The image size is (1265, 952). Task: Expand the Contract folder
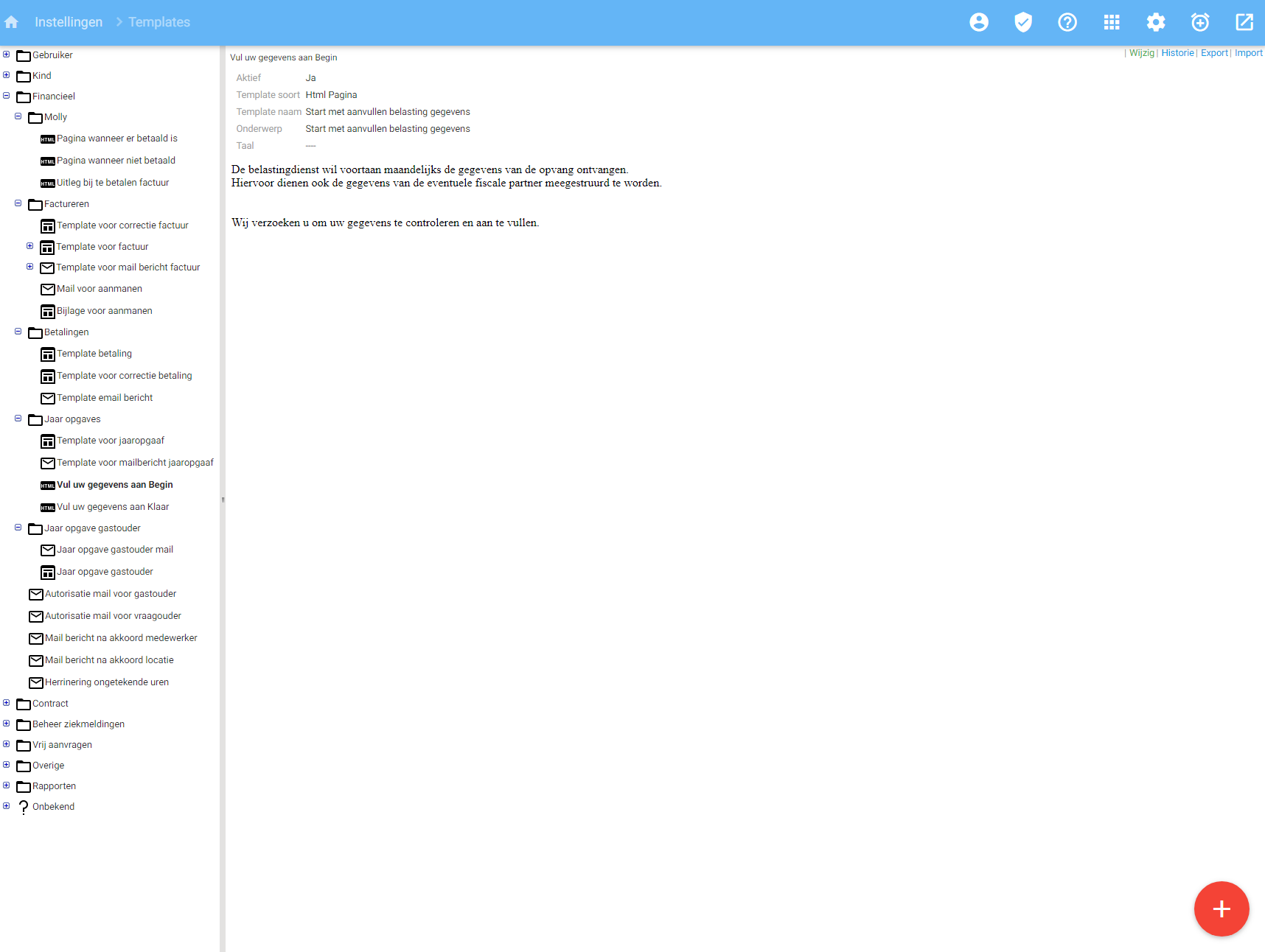pos(7,703)
